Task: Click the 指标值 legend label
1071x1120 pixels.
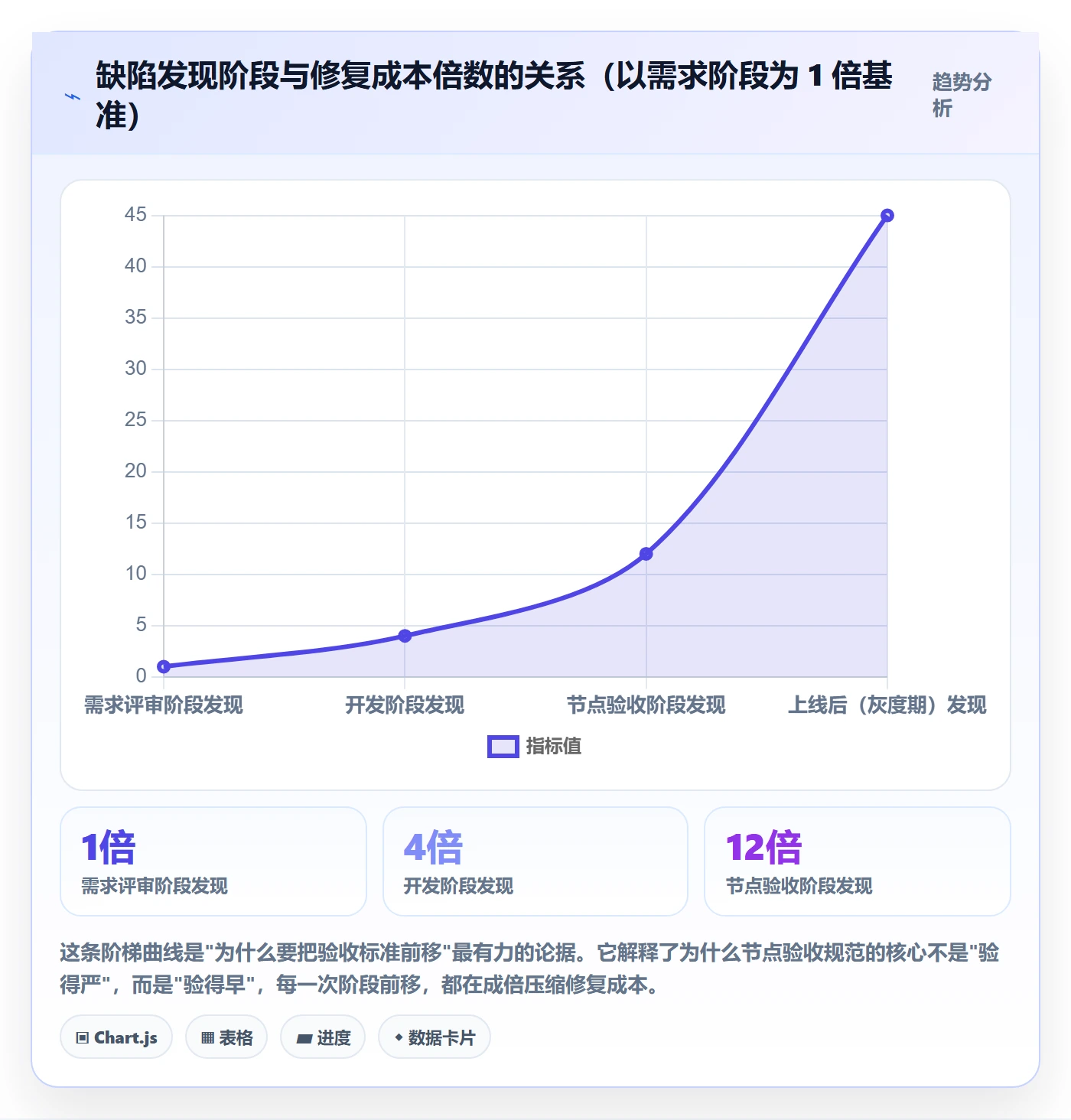Action: [554, 747]
